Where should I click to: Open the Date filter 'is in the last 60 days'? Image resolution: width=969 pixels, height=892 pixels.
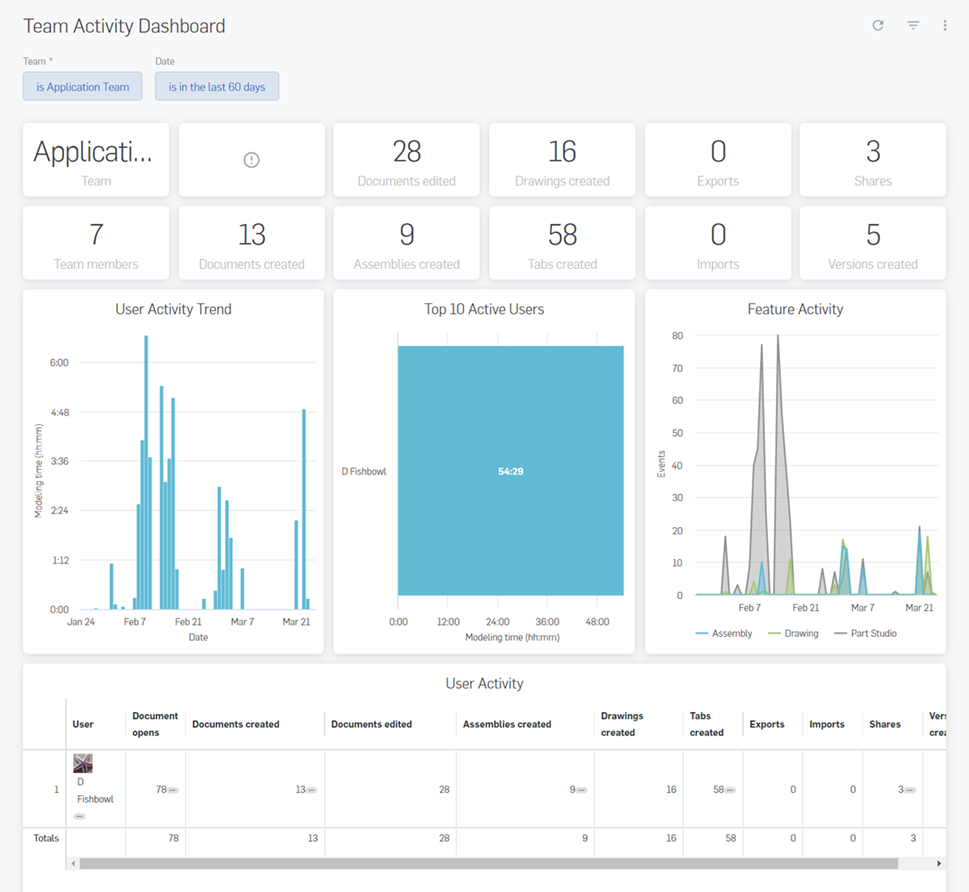coord(217,86)
